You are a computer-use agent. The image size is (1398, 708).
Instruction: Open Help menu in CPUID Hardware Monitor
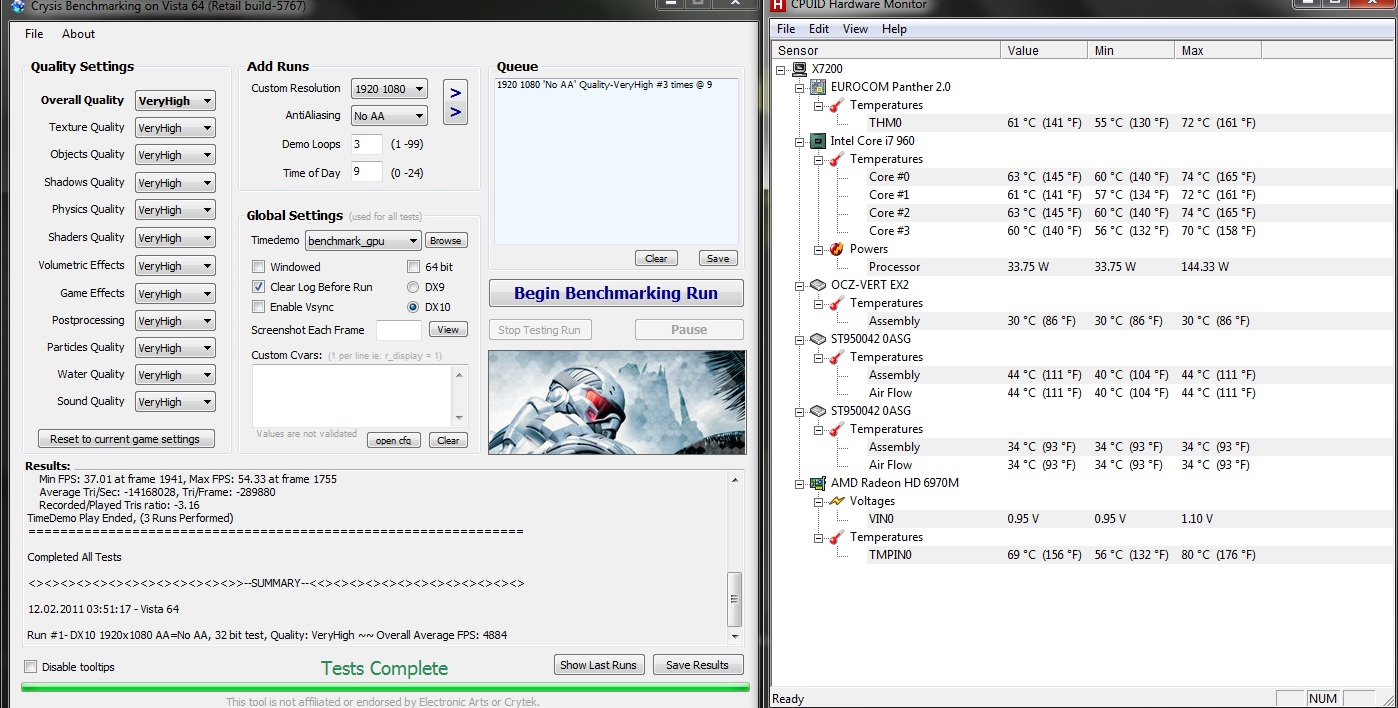[x=894, y=29]
